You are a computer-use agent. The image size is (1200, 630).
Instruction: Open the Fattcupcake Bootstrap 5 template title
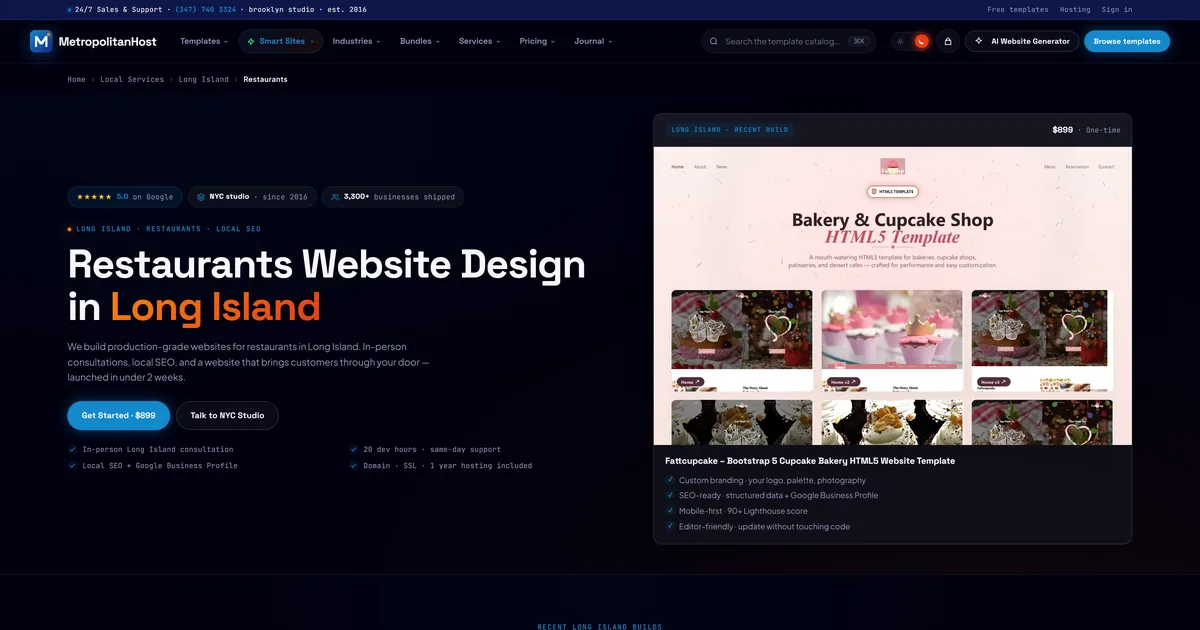(x=810, y=461)
